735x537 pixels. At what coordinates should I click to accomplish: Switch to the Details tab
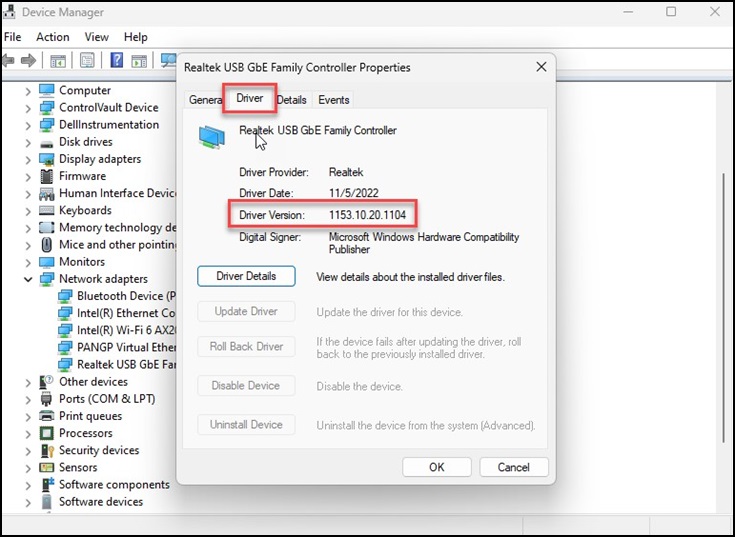click(x=292, y=100)
